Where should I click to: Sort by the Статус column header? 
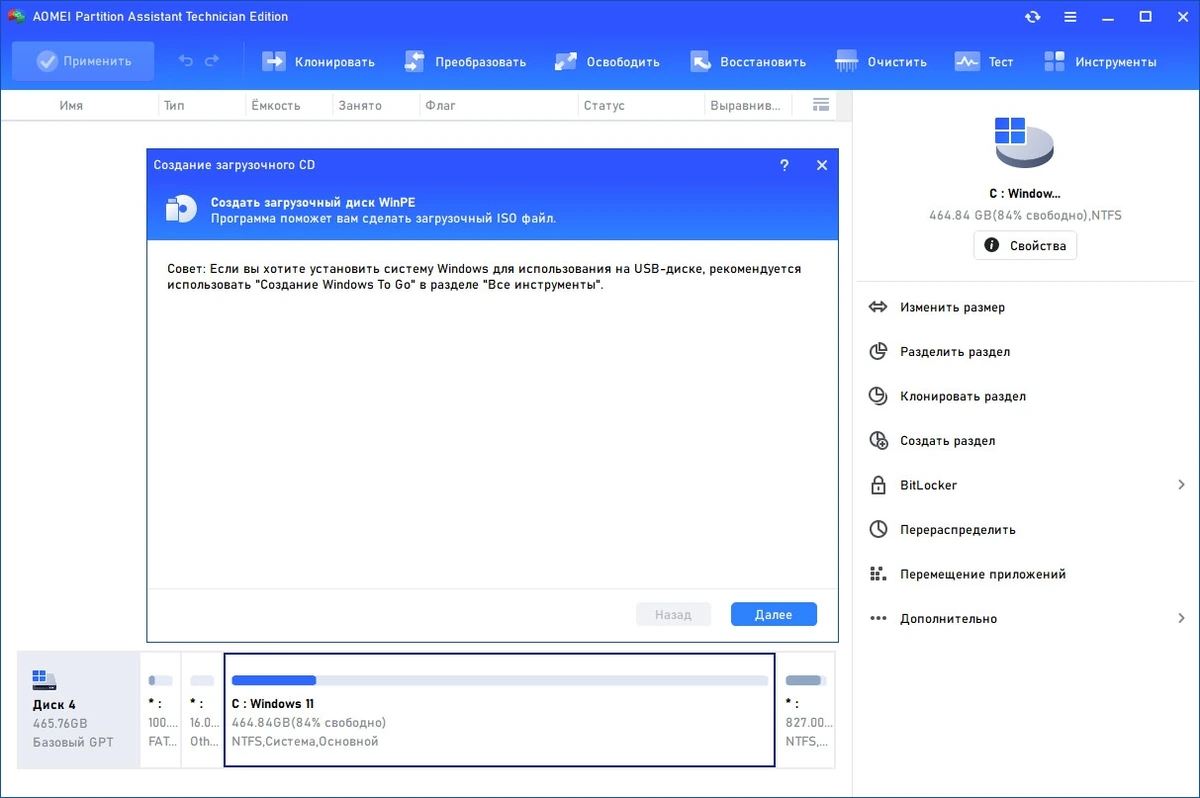click(x=604, y=105)
